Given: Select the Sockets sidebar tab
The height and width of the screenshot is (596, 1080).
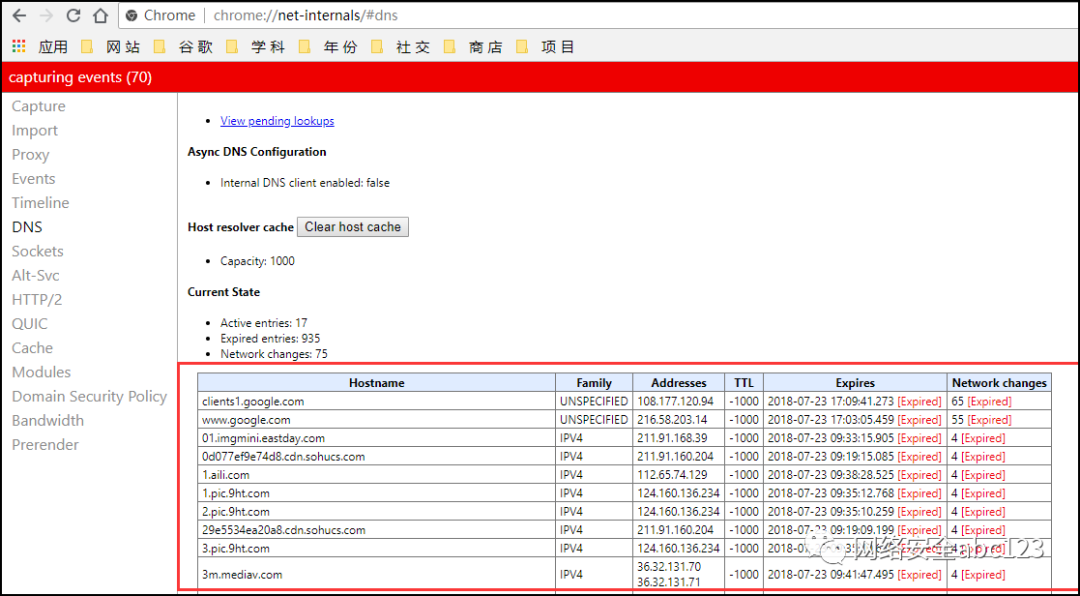Looking at the screenshot, I should pyautogui.click(x=37, y=251).
